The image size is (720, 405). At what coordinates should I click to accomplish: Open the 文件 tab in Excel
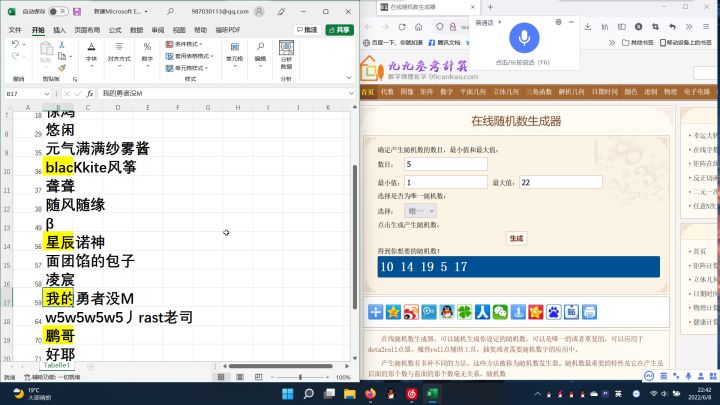click(x=15, y=30)
